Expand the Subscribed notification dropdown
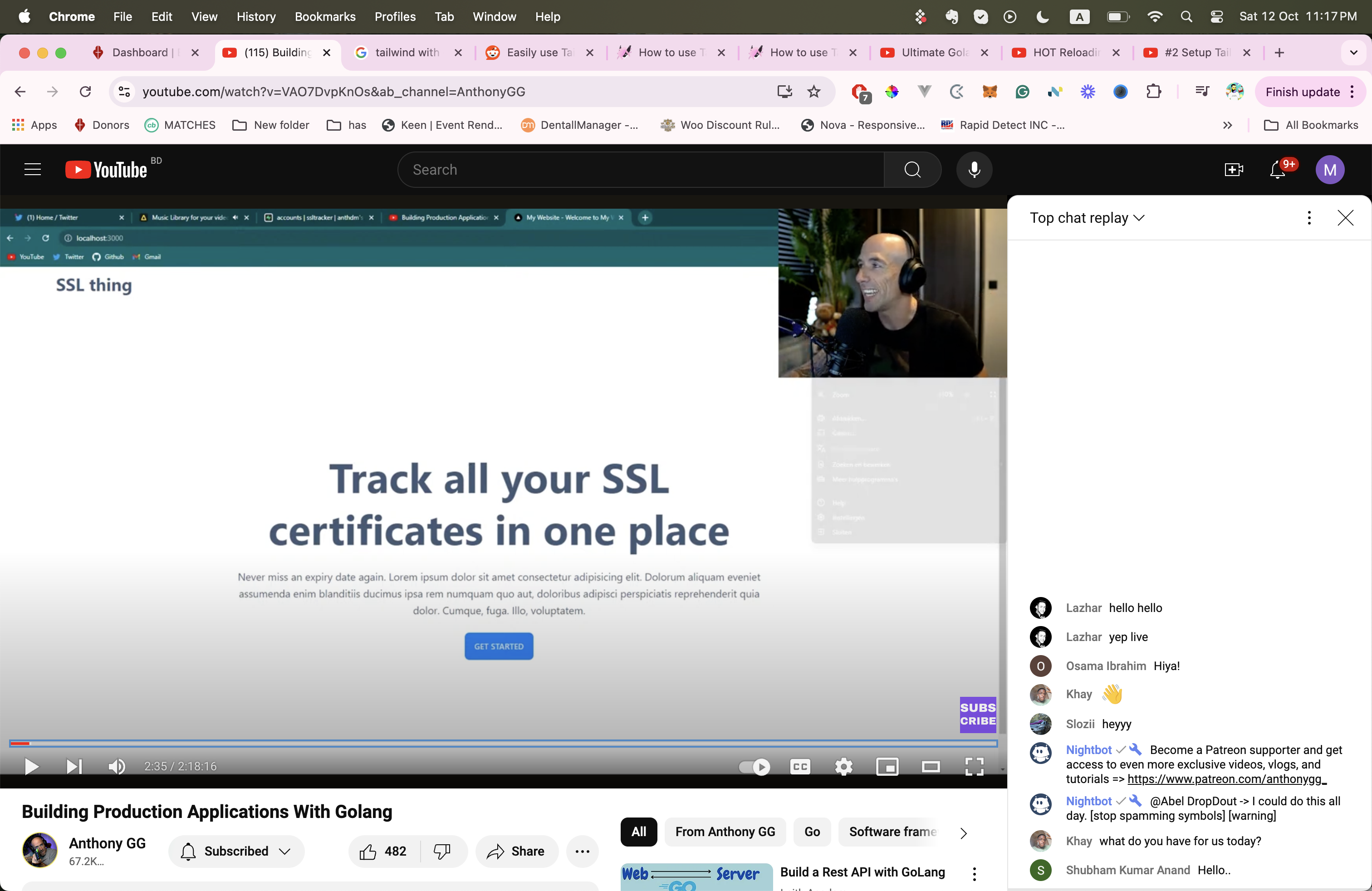Screen dimensions: 1372x891 pyautogui.click(x=236, y=851)
